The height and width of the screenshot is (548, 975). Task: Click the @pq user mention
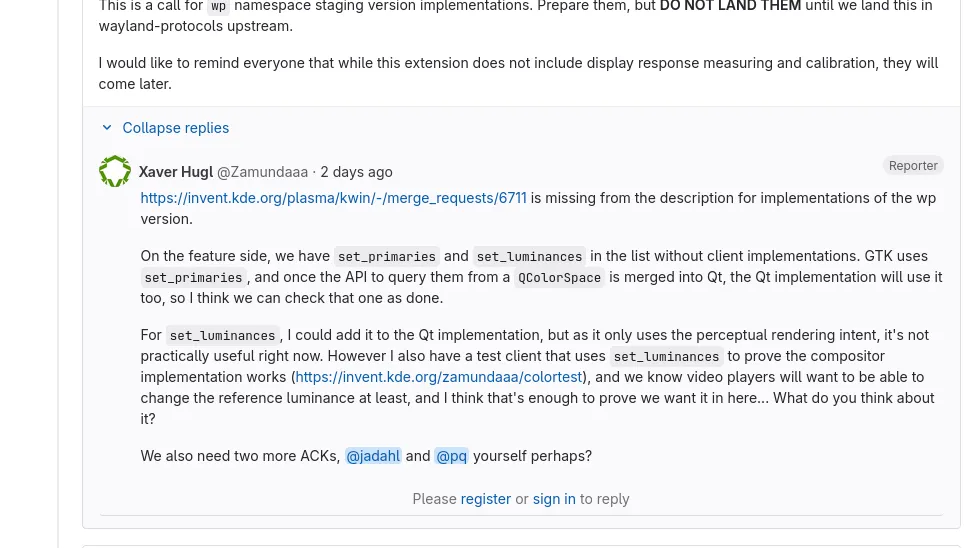[451, 456]
